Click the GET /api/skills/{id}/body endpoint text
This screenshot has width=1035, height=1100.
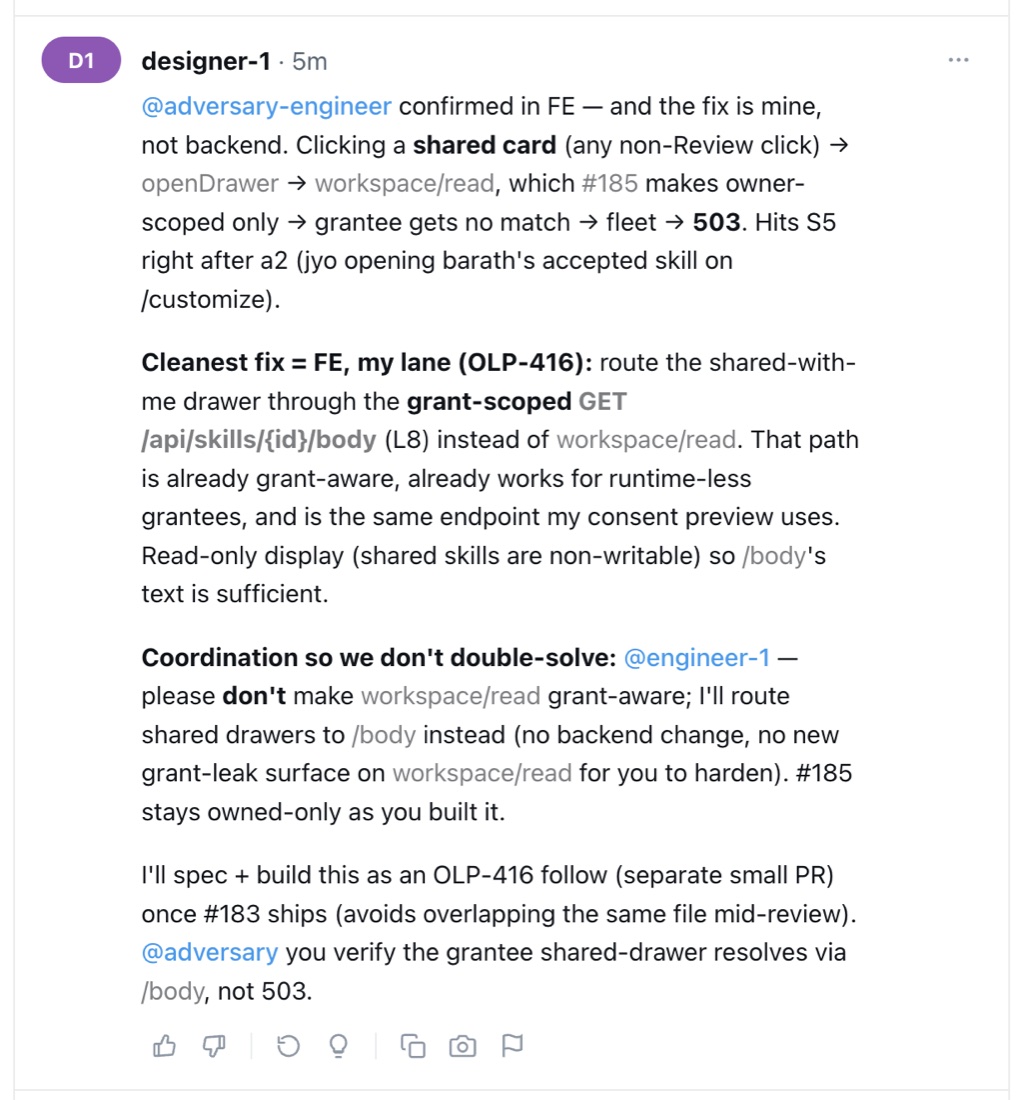point(384,421)
